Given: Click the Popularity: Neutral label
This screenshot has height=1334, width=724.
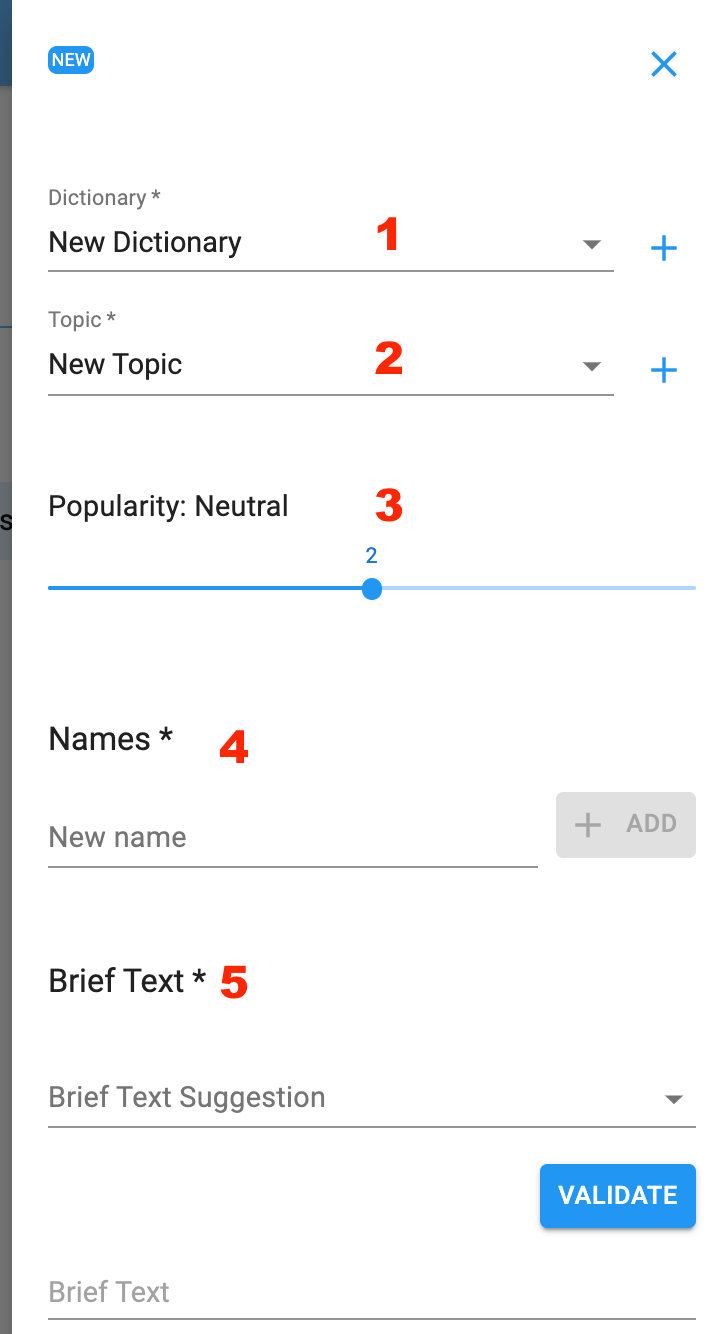Looking at the screenshot, I should pos(168,506).
